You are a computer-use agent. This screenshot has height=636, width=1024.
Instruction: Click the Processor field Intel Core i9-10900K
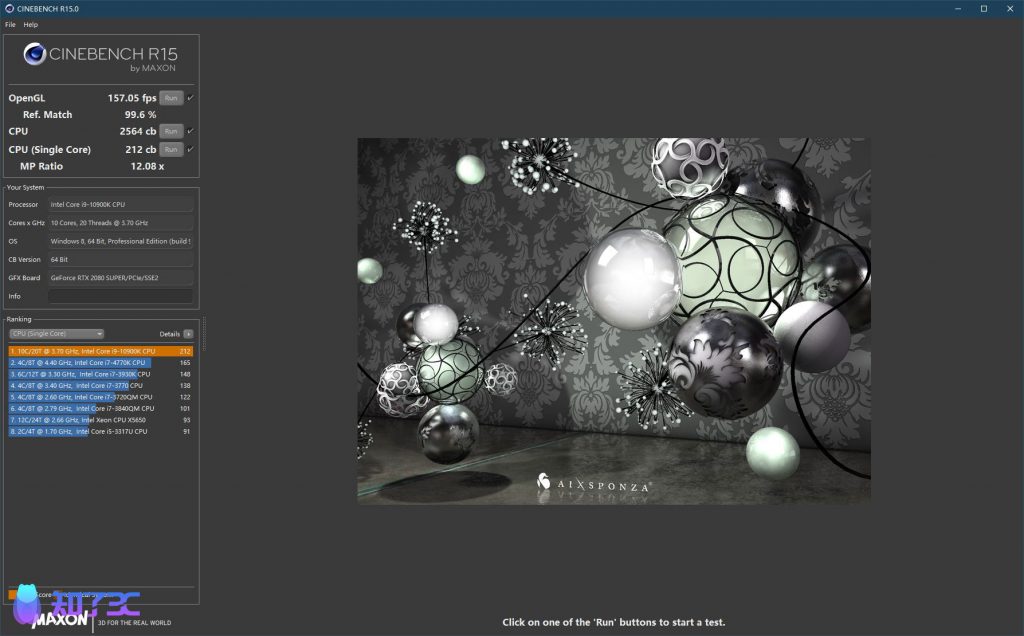coord(121,204)
